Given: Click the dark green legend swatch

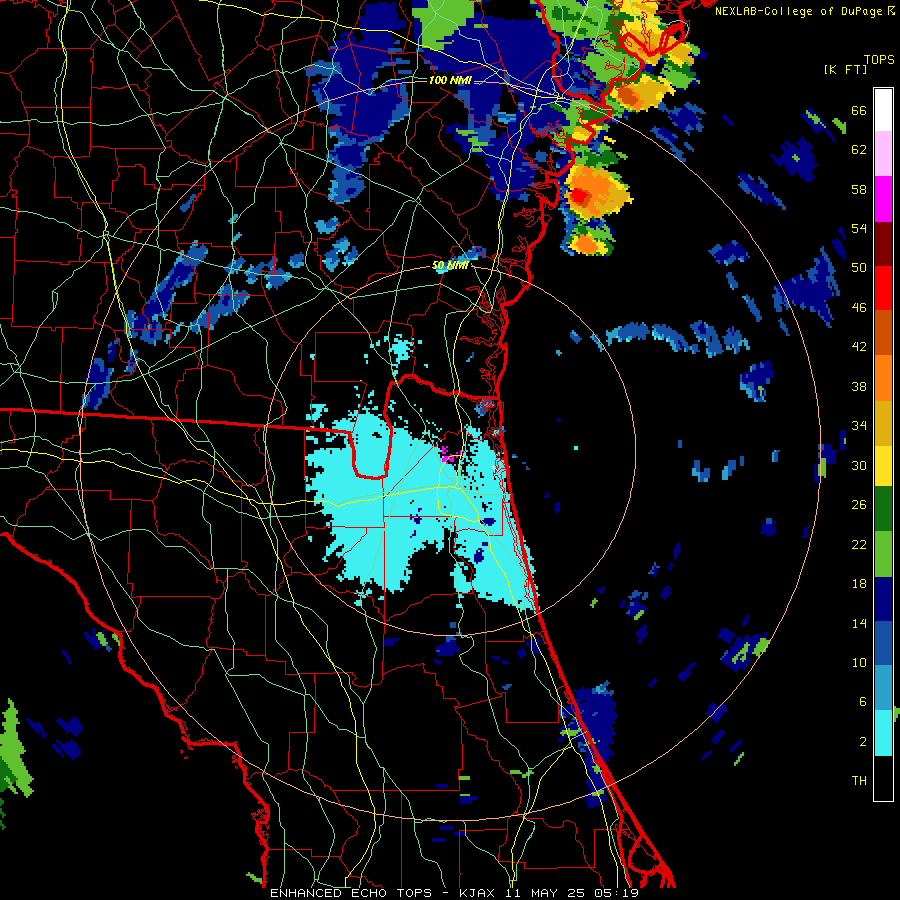Looking at the screenshot, I should click(x=883, y=509).
